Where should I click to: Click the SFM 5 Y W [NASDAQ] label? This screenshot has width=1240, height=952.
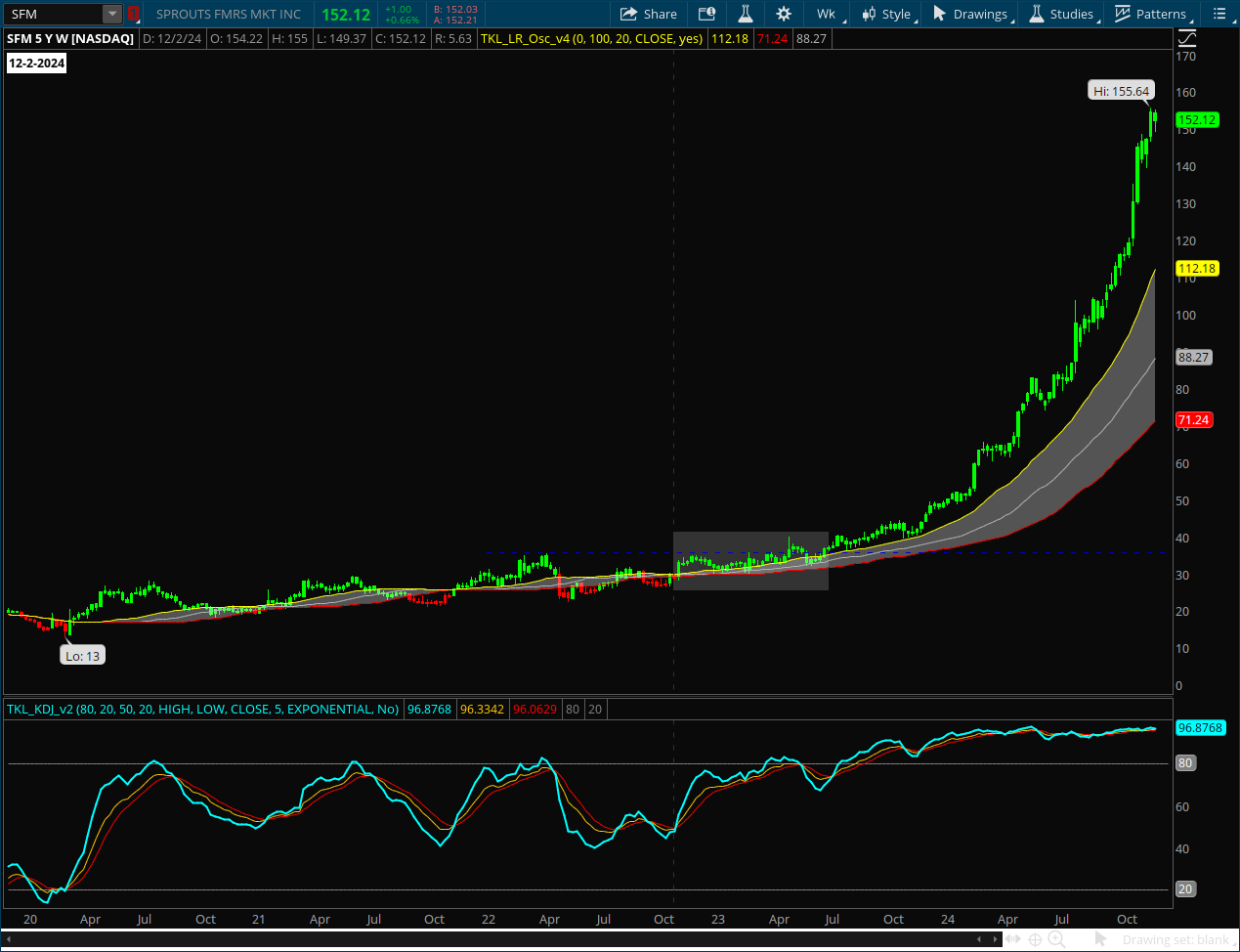click(x=70, y=39)
